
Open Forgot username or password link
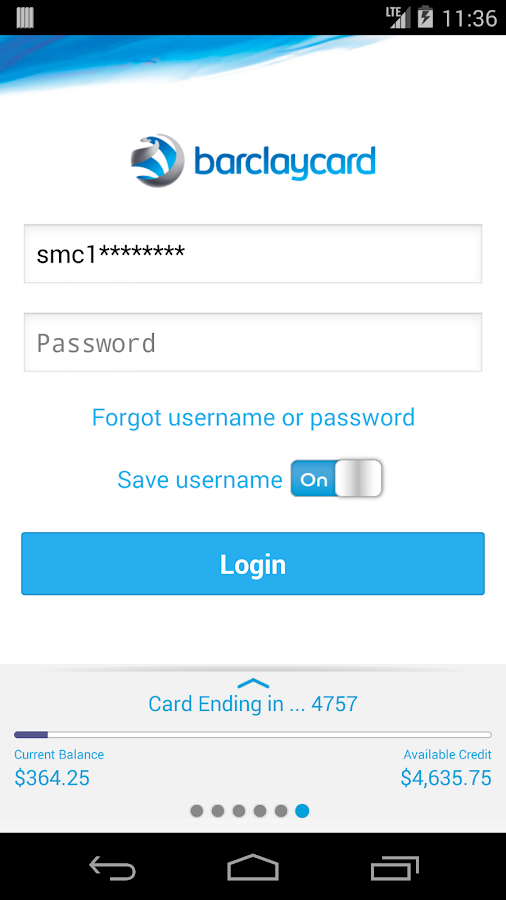[253, 417]
